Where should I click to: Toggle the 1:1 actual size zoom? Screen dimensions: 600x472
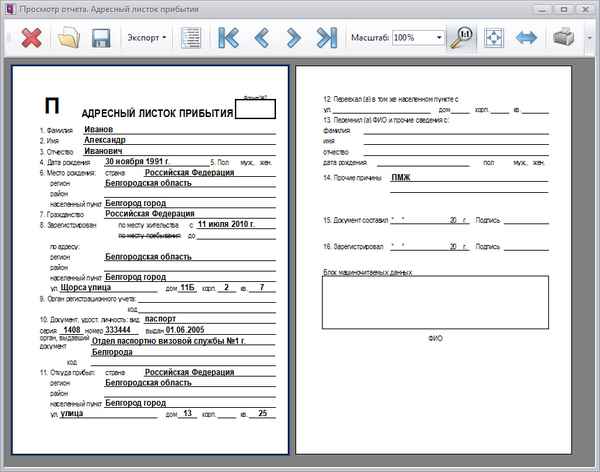pyautogui.click(x=462, y=38)
